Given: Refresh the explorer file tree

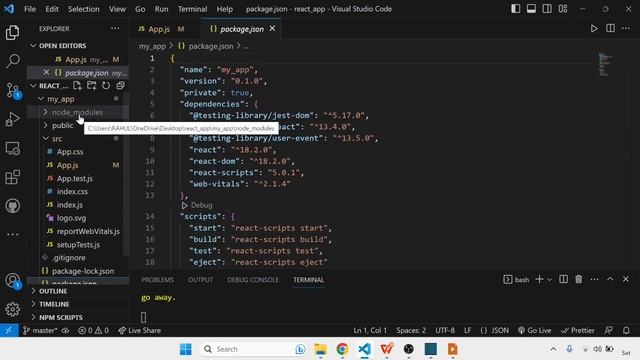Looking at the screenshot, I should 106,85.
